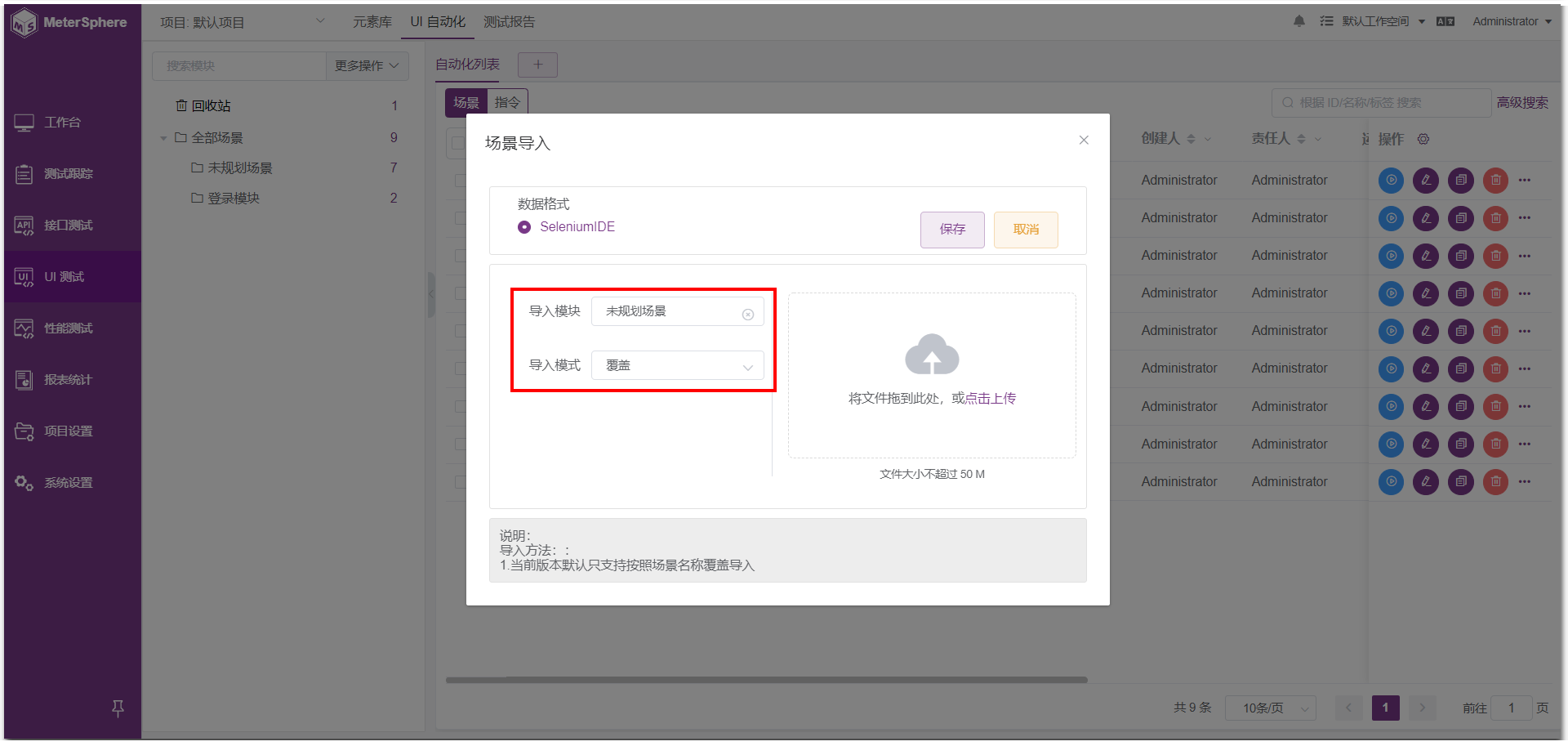
Task: Edit the first scenario using the pencil icon
Action: click(1426, 181)
